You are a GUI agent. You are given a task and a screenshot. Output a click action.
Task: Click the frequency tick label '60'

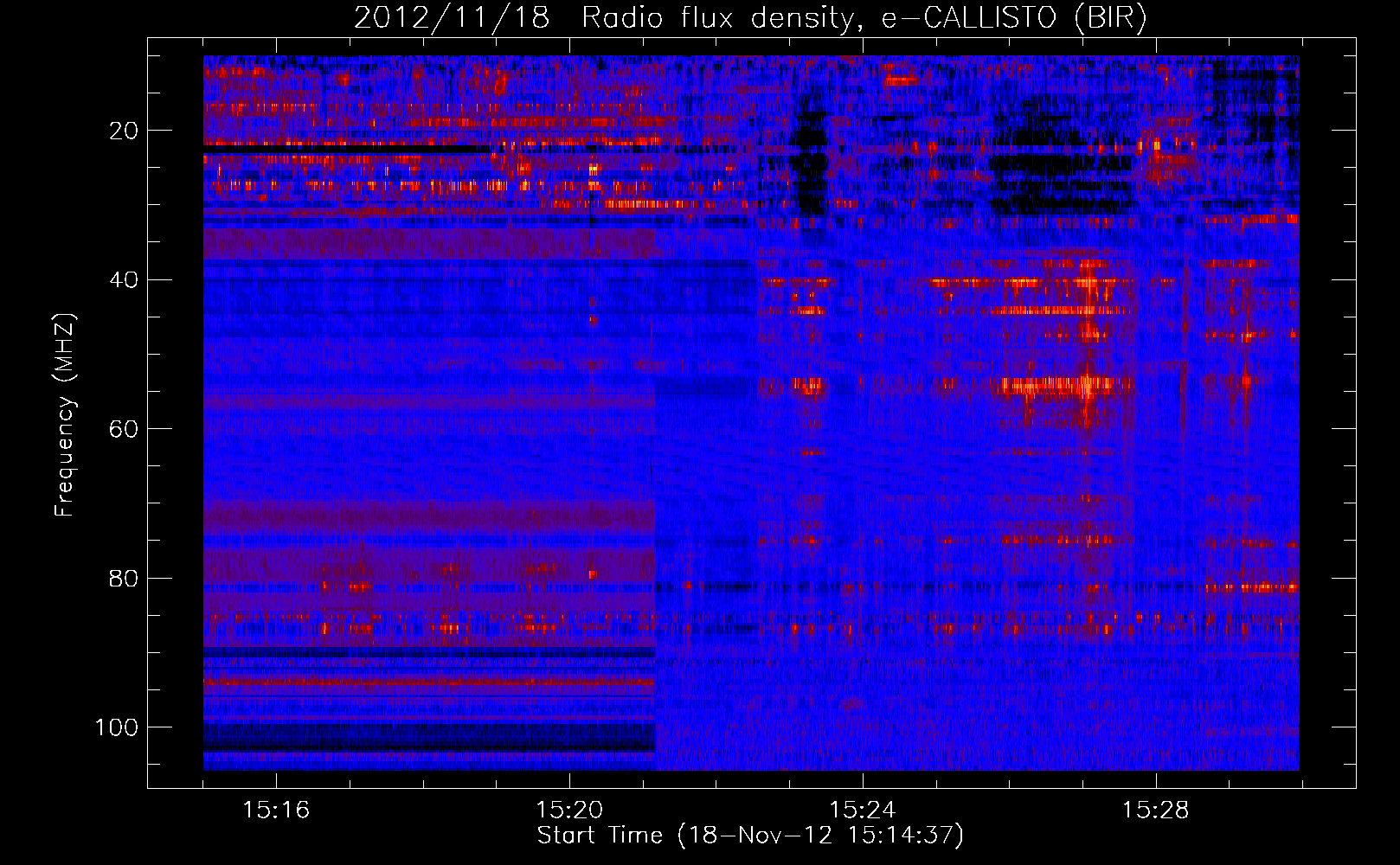pyautogui.click(x=124, y=429)
